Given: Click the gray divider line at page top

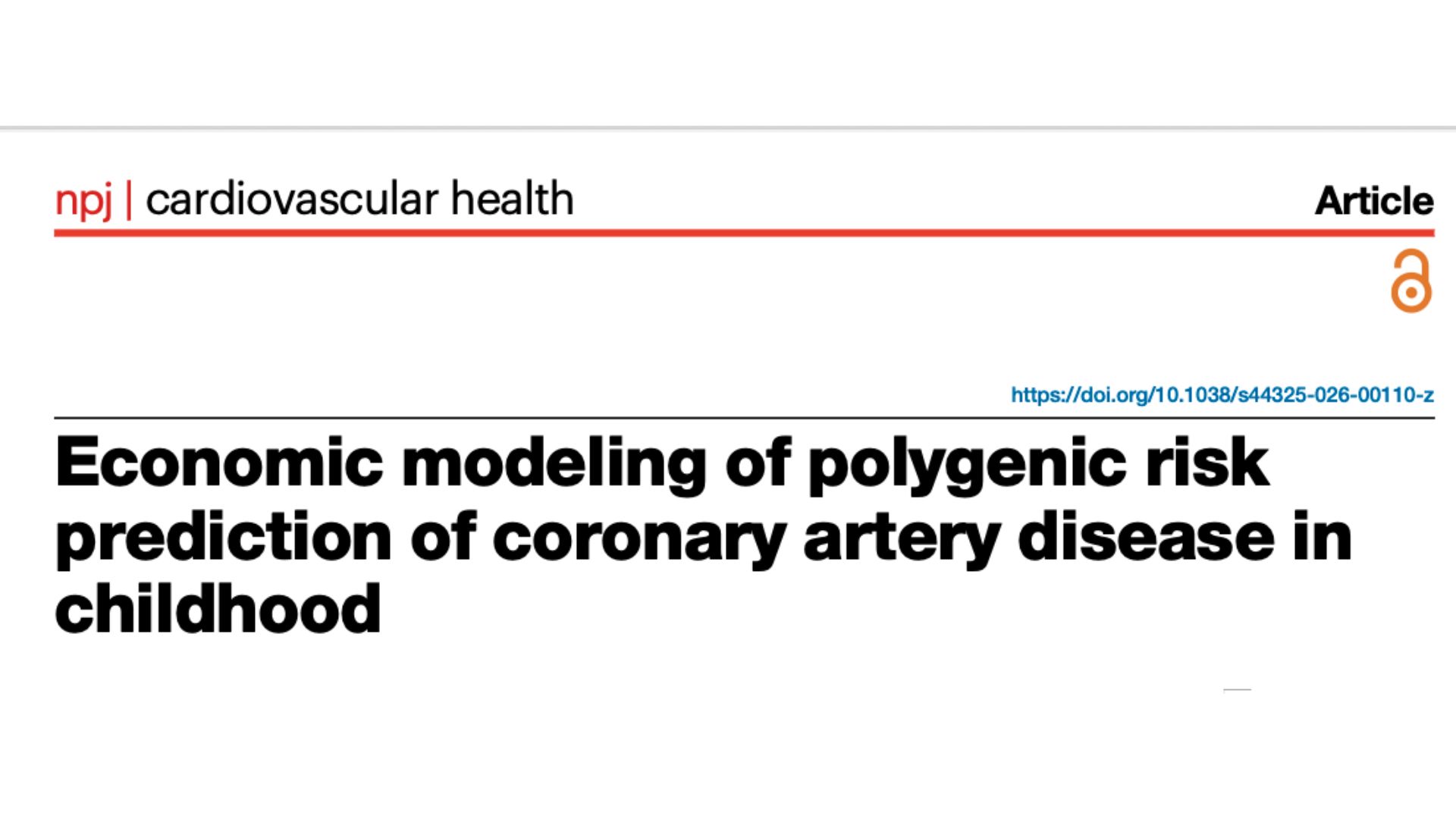Looking at the screenshot, I should tap(728, 128).
